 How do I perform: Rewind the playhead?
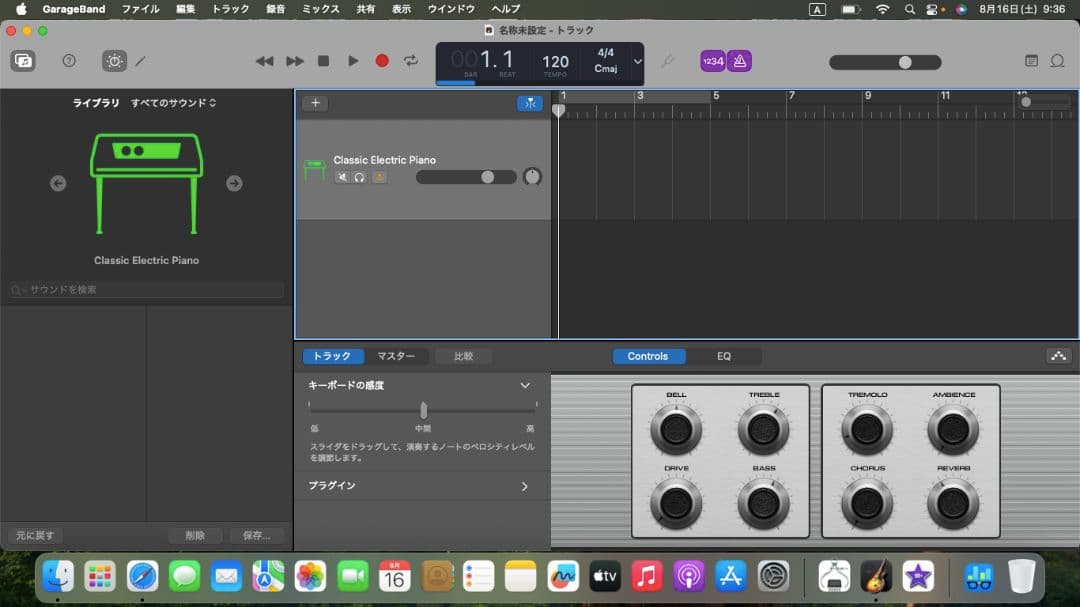[264, 61]
